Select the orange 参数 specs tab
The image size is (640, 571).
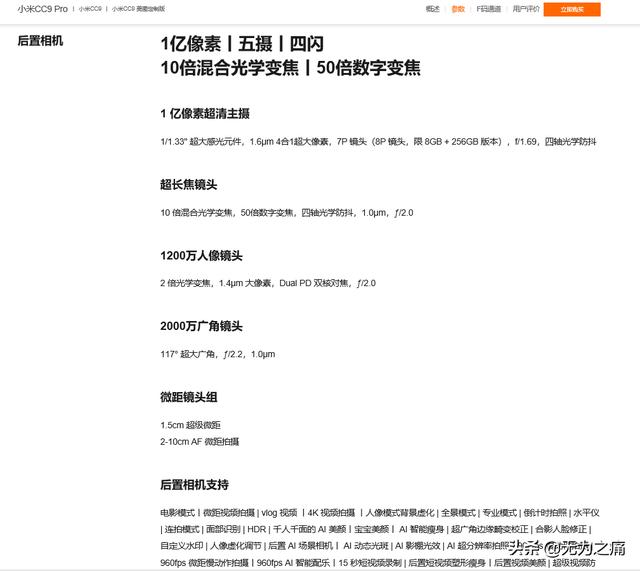pos(458,9)
